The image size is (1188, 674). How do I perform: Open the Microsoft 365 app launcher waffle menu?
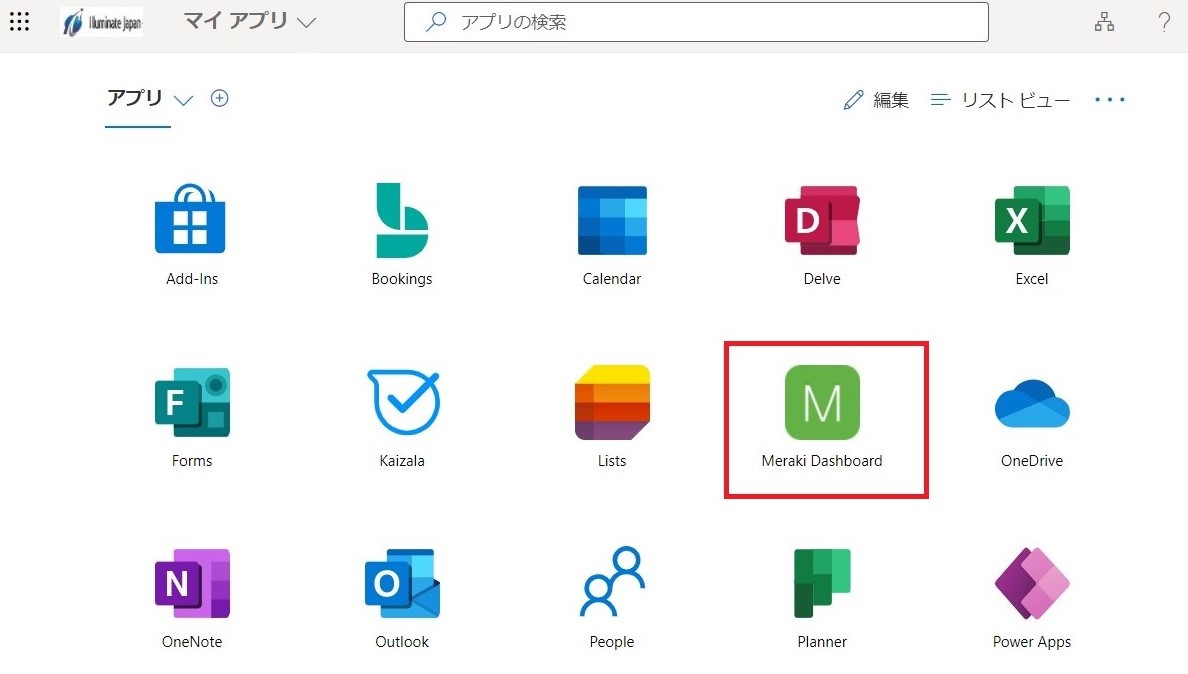pyautogui.click(x=19, y=21)
